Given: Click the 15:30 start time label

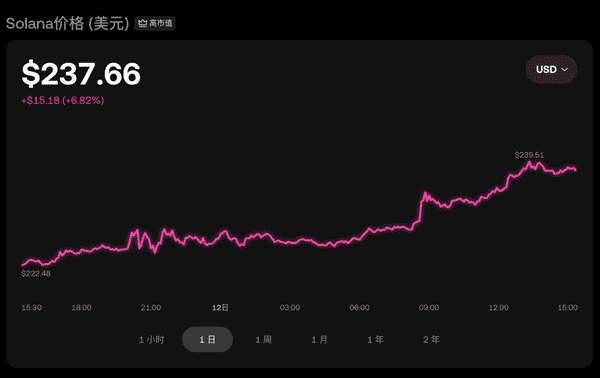Looking at the screenshot, I should click(x=32, y=308).
